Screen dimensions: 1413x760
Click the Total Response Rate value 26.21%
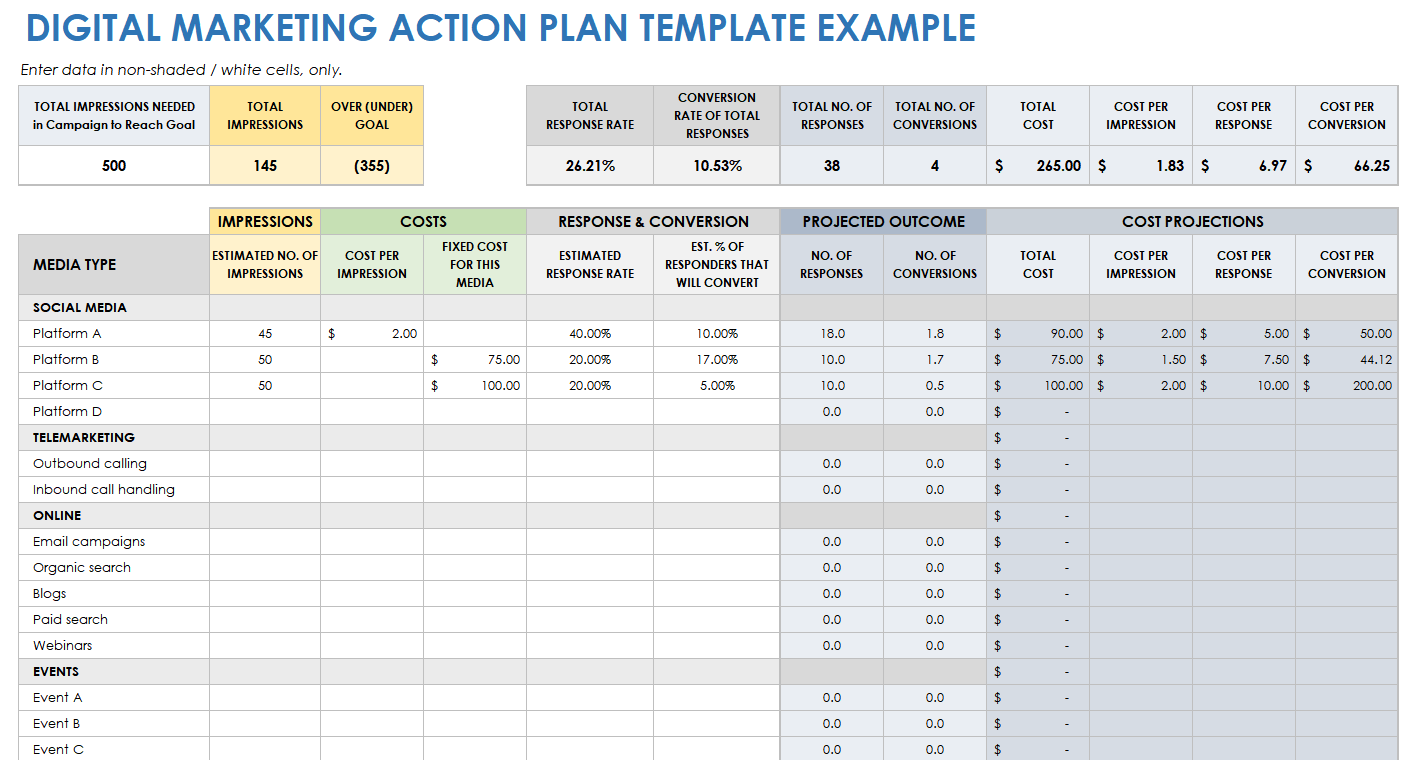point(590,166)
